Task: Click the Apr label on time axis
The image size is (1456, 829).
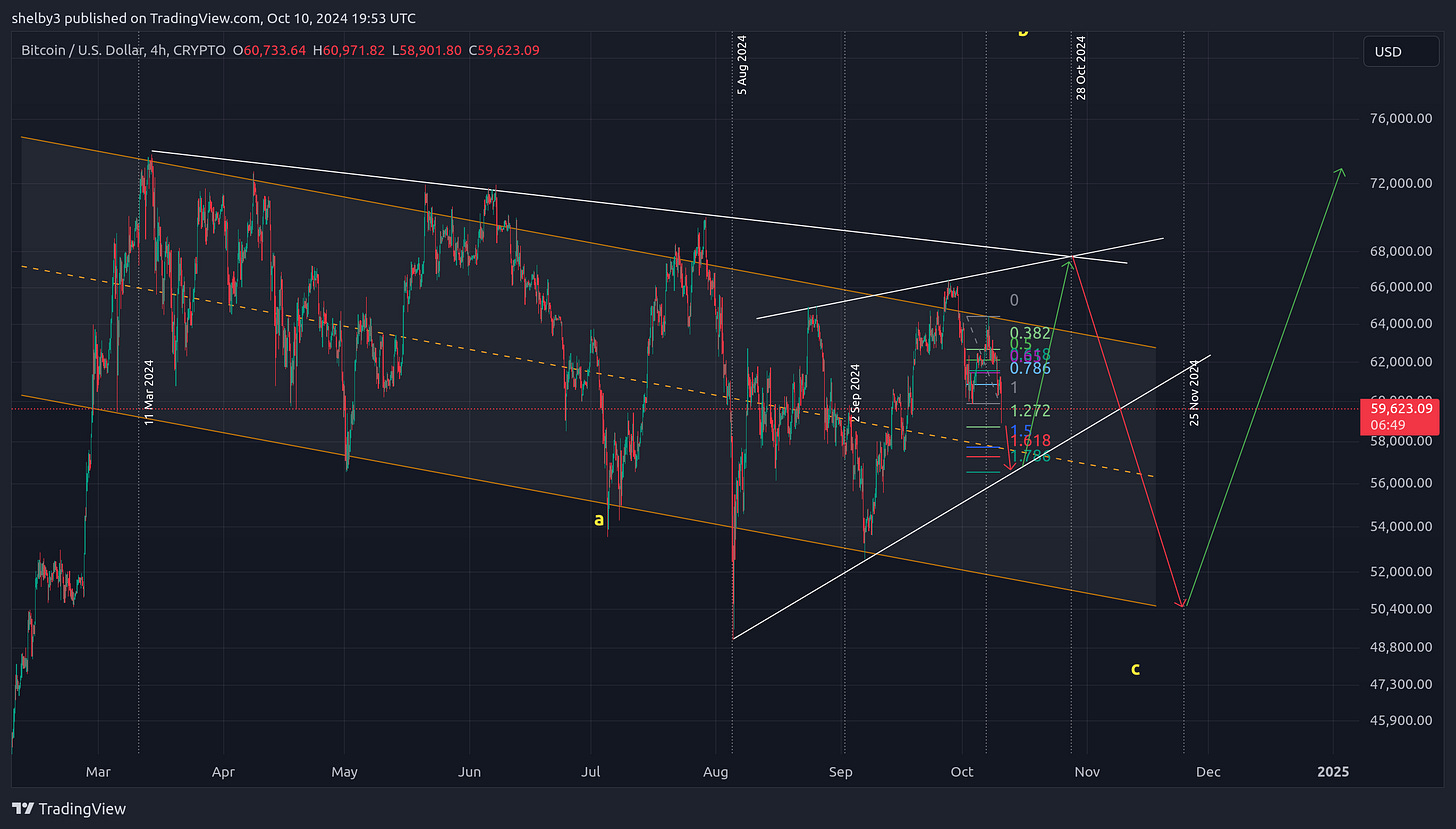Action: click(223, 772)
